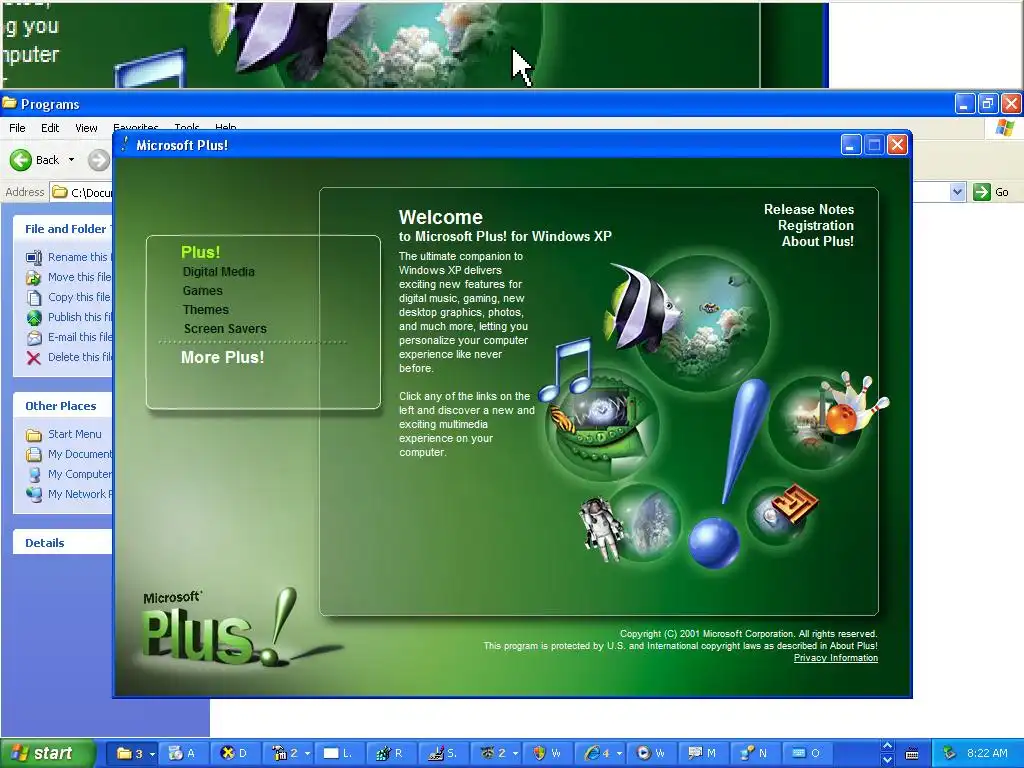Click the E-mail envelope icon
This screenshot has height=768, width=1024.
33,338
